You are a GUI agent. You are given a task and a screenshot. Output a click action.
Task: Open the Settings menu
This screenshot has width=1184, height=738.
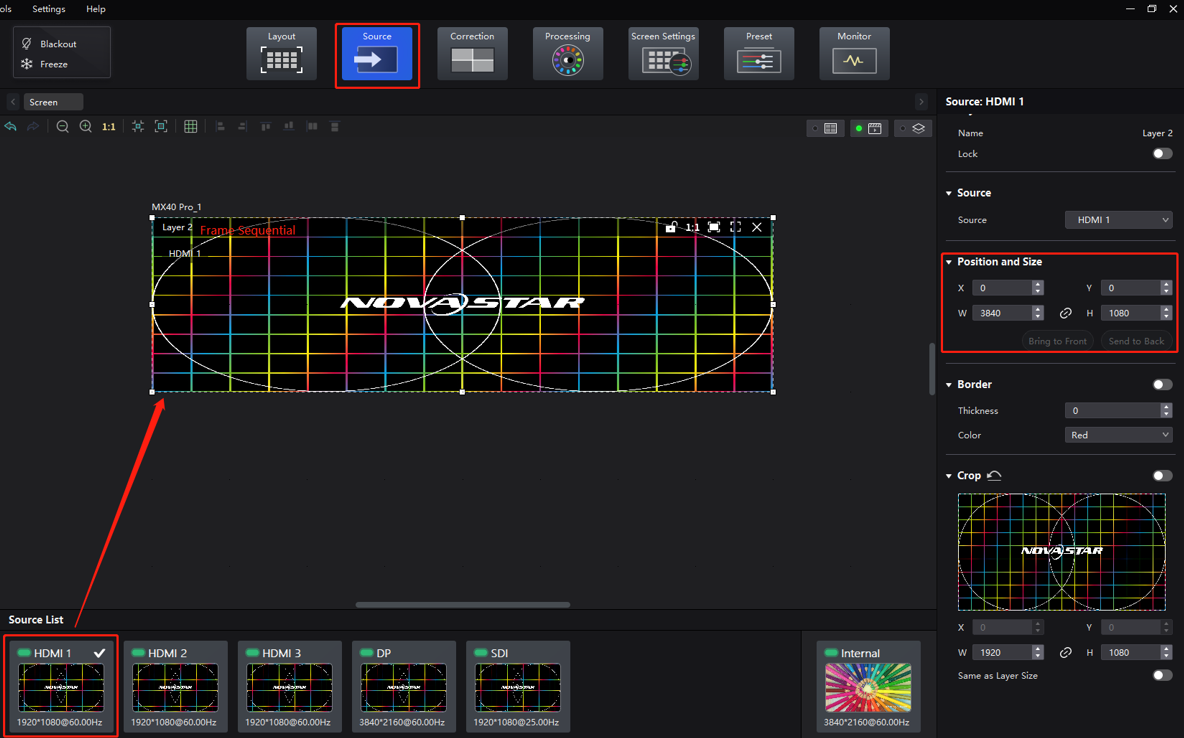[49, 9]
